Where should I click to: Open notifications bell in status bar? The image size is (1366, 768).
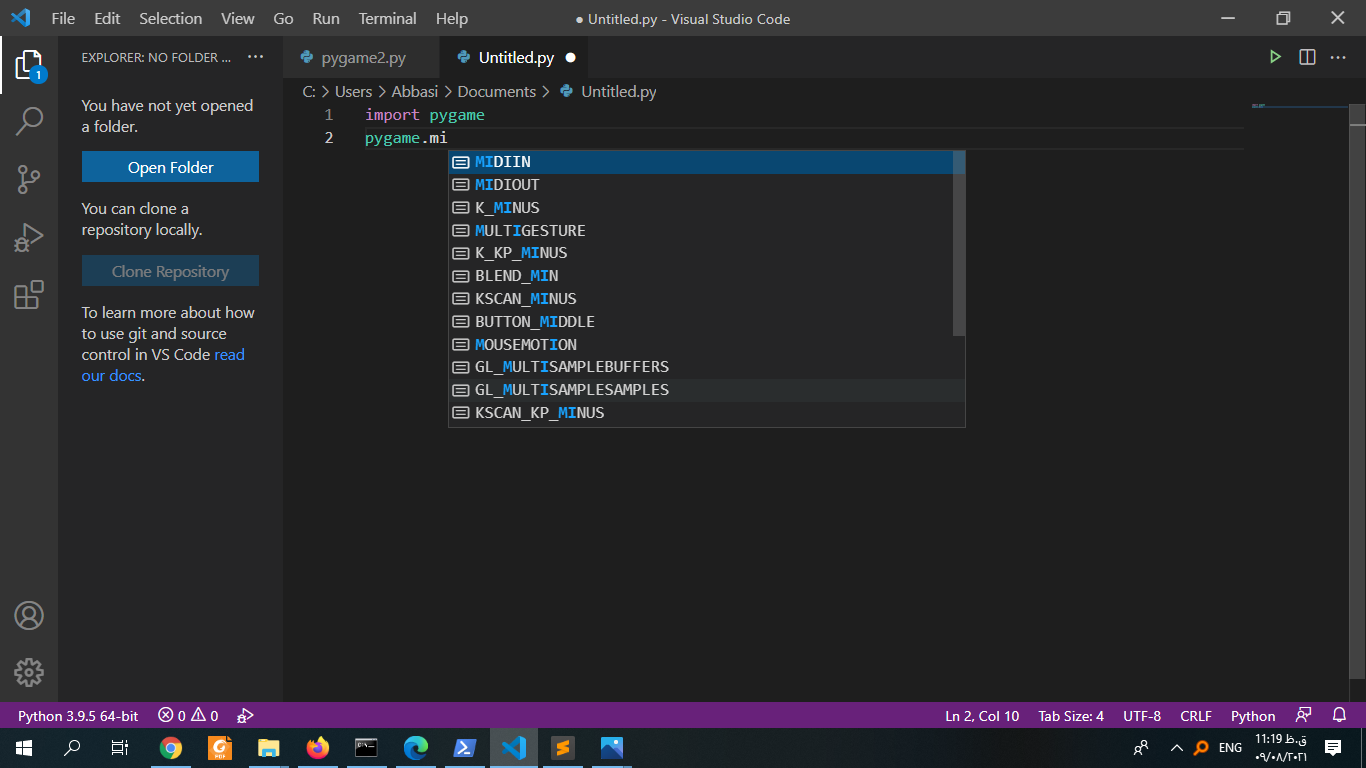click(x=1340, y=716)
